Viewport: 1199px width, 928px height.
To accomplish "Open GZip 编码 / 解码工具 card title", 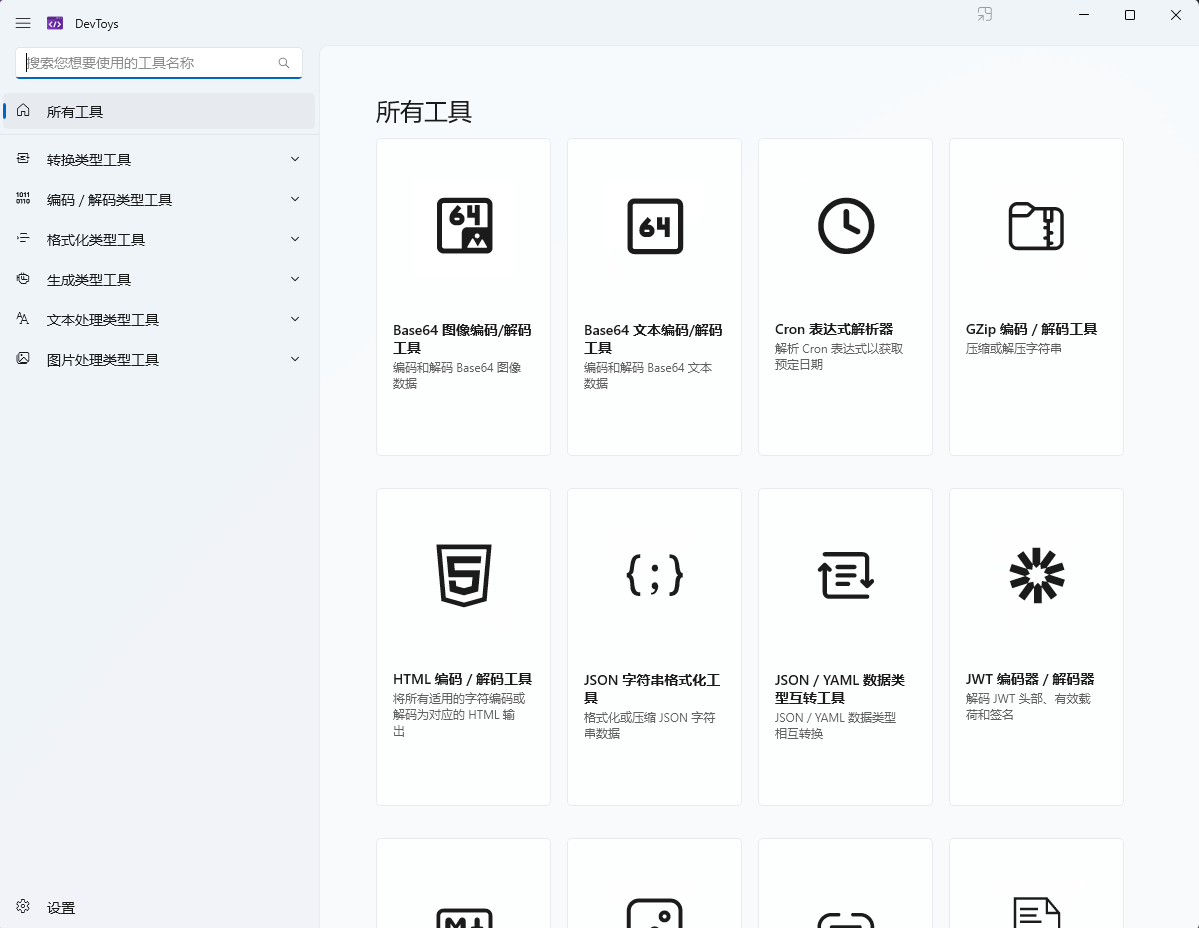I will coord(1032,329).
